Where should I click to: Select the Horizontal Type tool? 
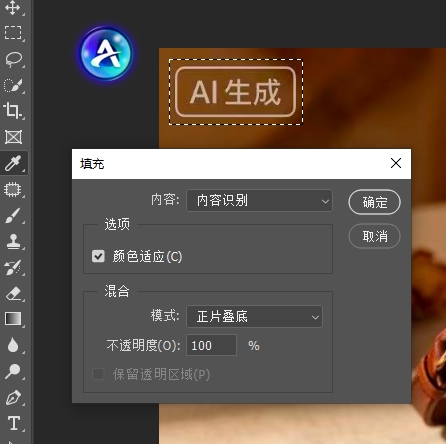point(13,423)
